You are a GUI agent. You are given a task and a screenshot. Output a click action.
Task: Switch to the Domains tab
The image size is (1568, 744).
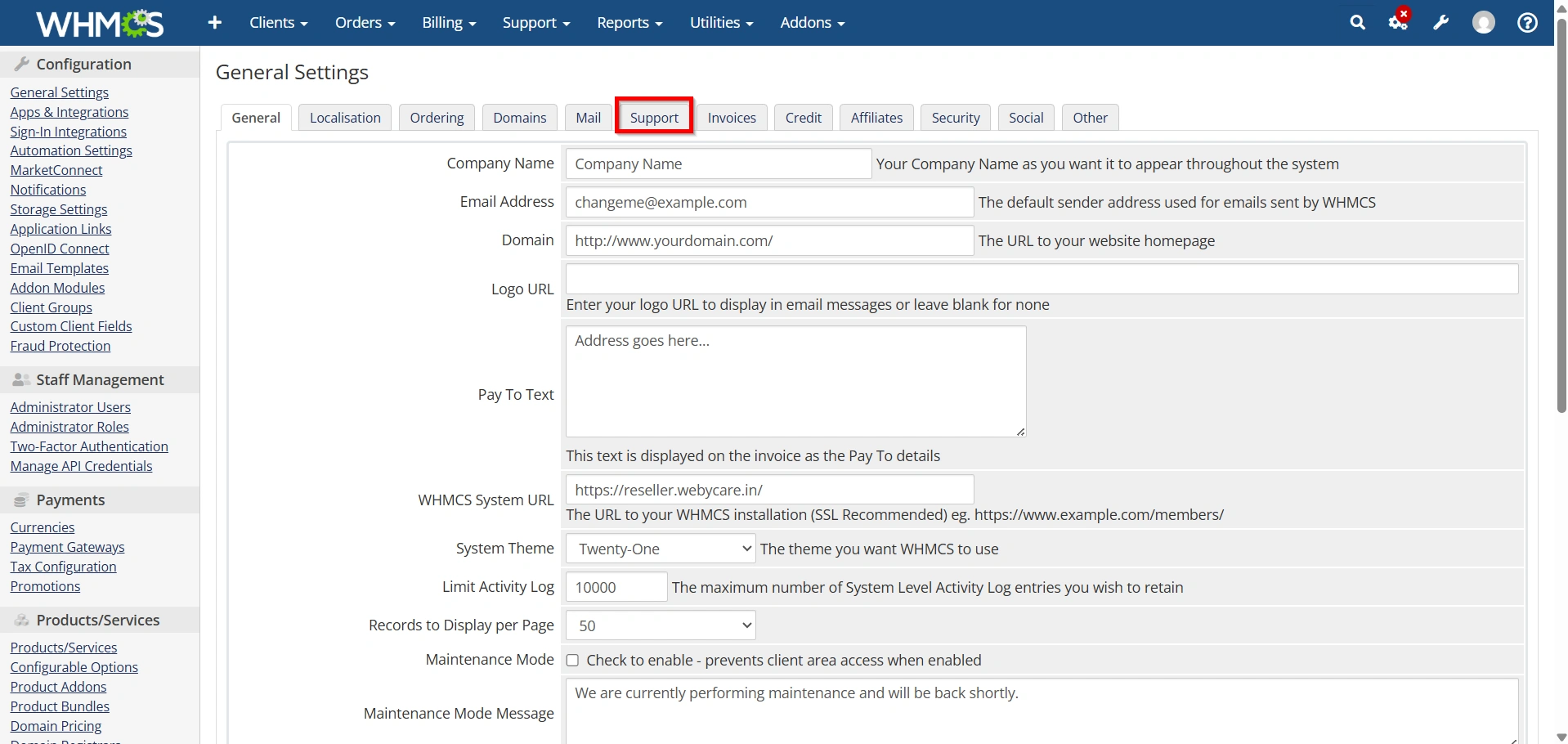(x=519, y=118)
